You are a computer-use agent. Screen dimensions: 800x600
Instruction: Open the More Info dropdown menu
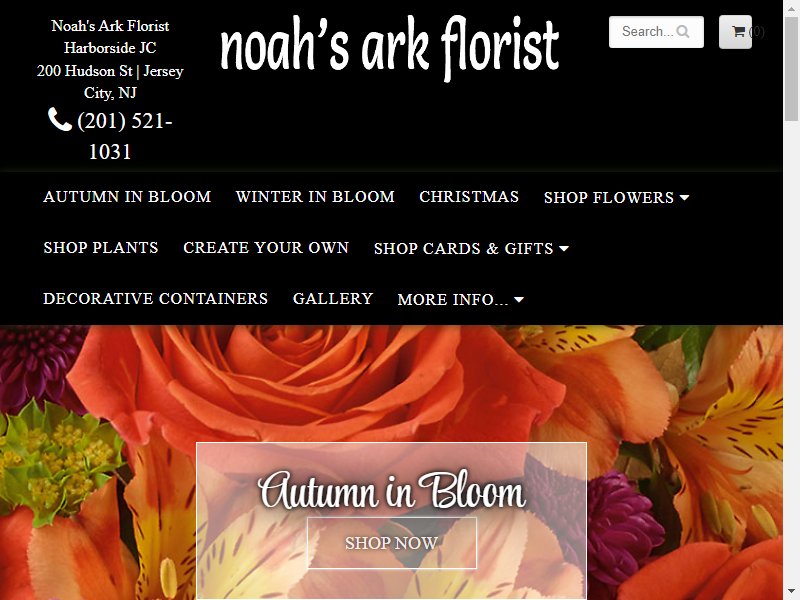(460, 299)
